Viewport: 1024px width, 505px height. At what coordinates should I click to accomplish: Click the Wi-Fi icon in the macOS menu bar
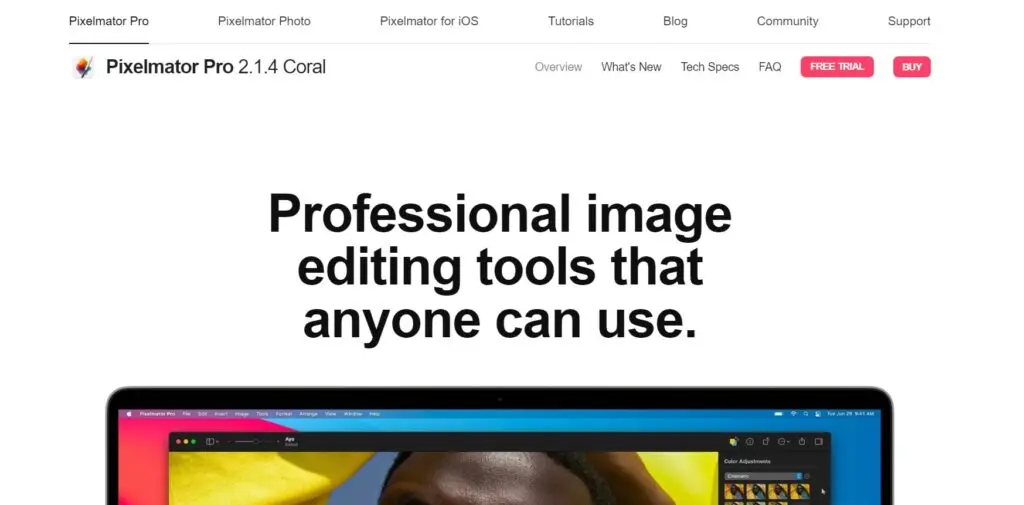[792, 413]
